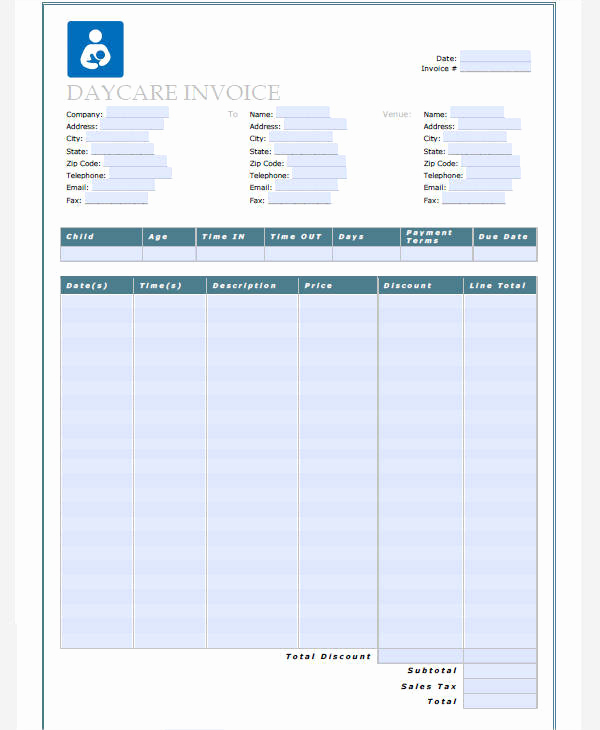Screen dimensions: 600x730
Task: Select the To section State field
Action: 306,149
